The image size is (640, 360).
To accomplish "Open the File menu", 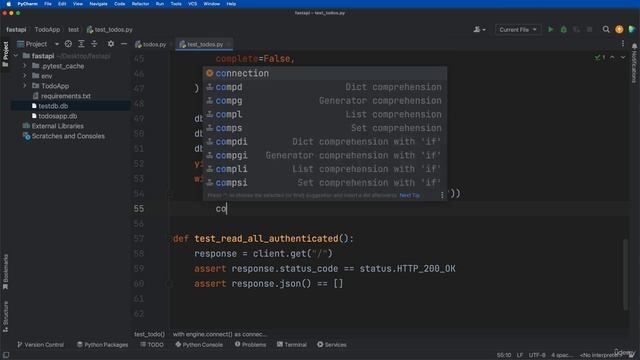I will [48, 4].
